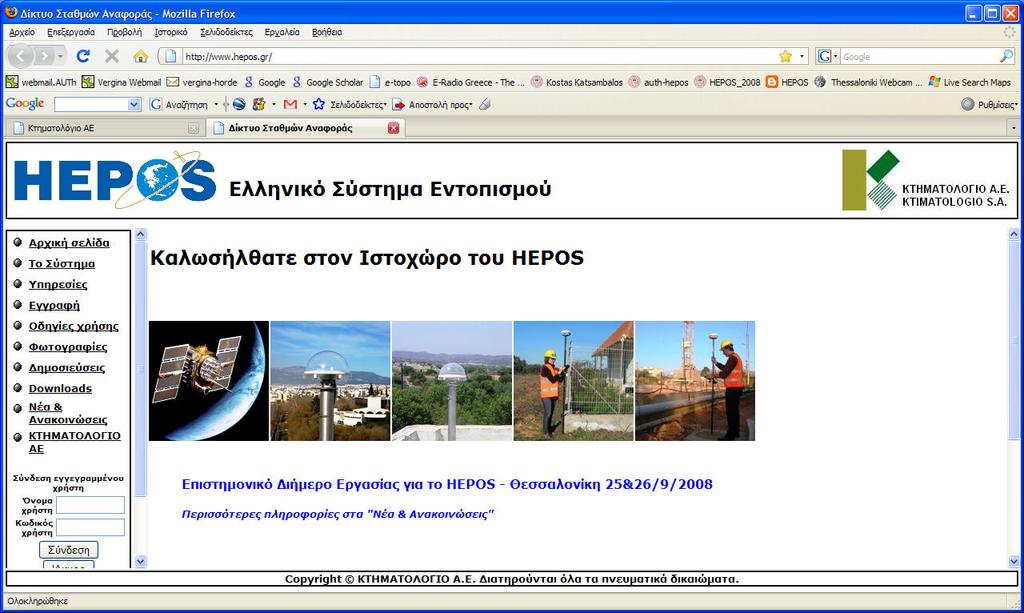Screen dimensions: 1024x613
Task: Open the HEPOS_2008 bookmark
Action: (727, 82)
